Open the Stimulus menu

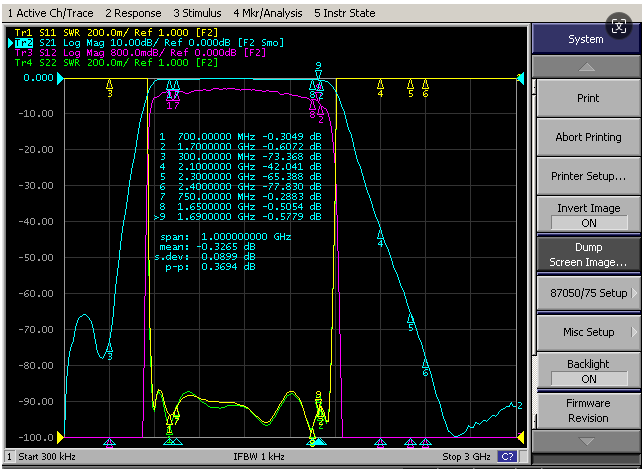[197, 13]
